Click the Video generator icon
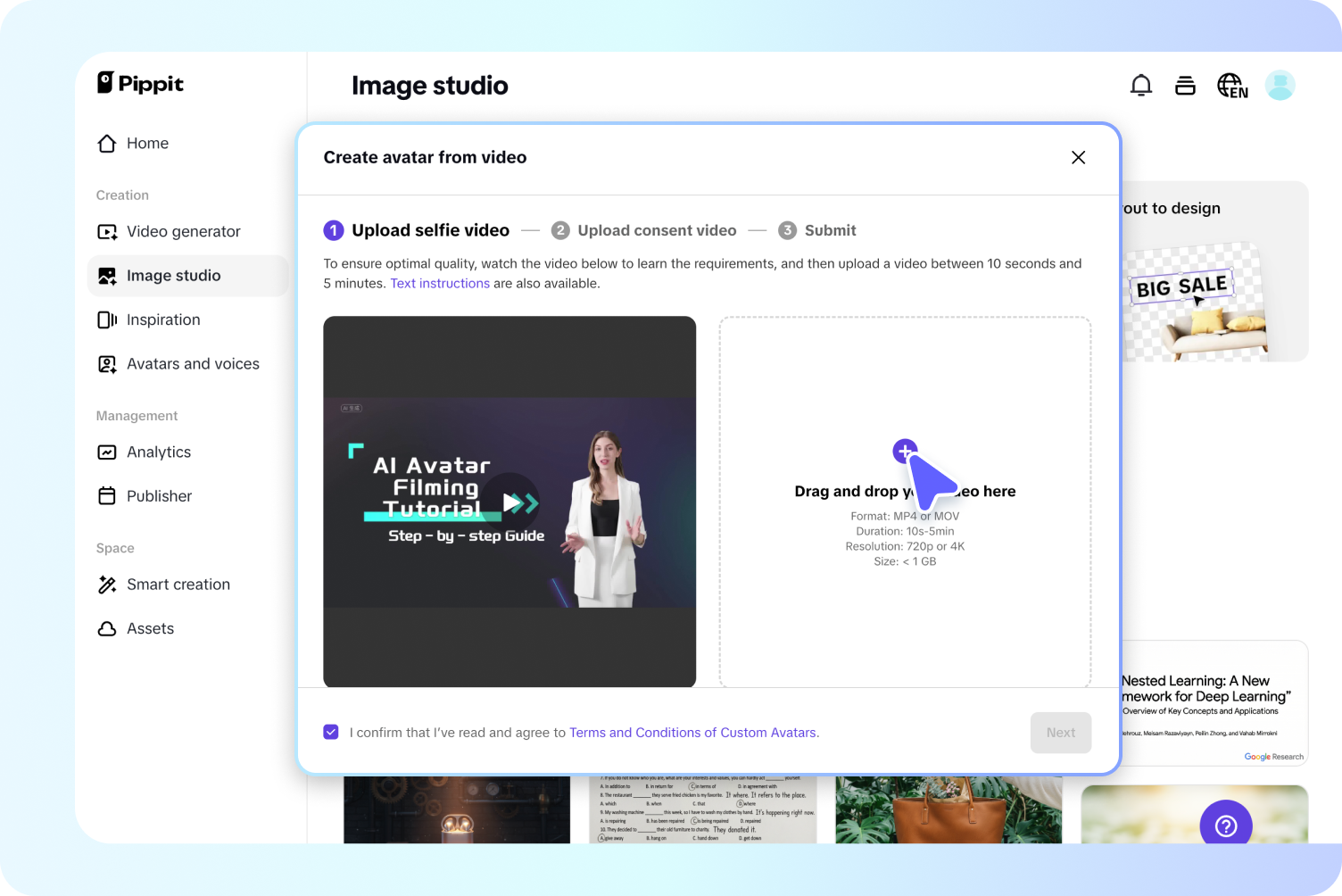Viewport: 1342px width, 896px height. pos(107,232)
